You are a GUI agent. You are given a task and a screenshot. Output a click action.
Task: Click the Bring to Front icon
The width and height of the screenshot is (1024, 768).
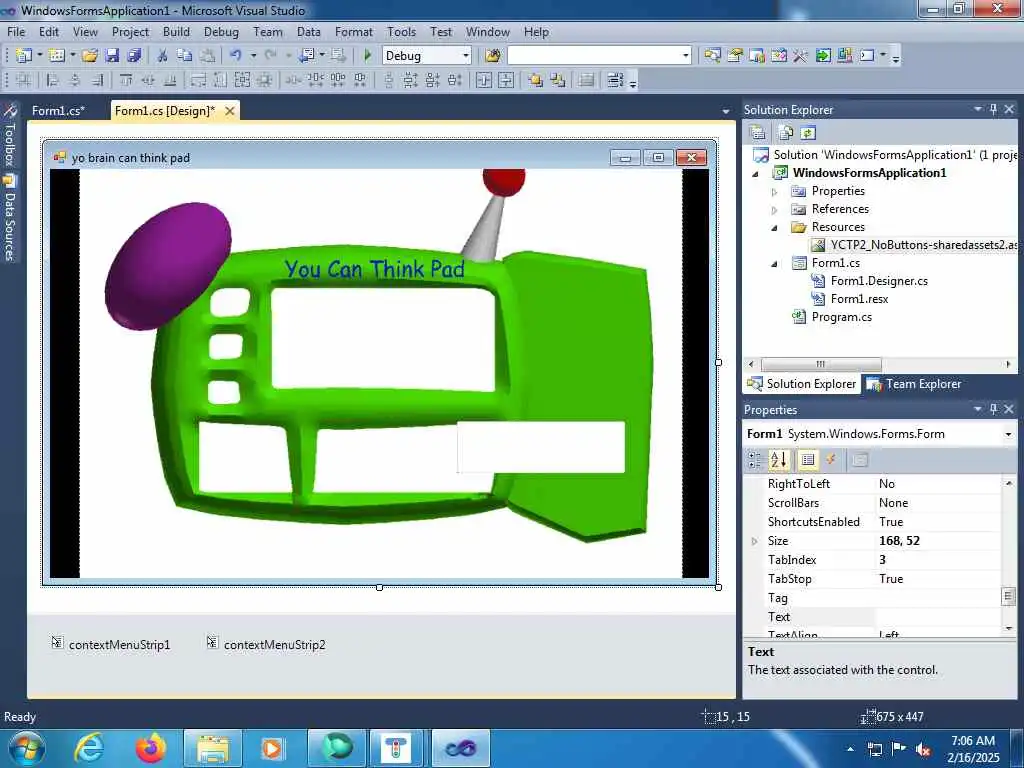[x=536, y=80]
